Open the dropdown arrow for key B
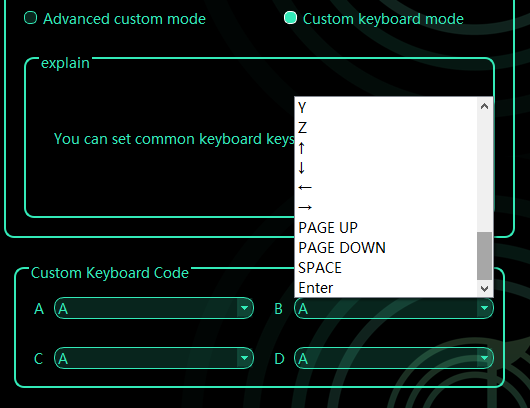The width and height of the screenshot is (530, 408). tap(484, 308)
